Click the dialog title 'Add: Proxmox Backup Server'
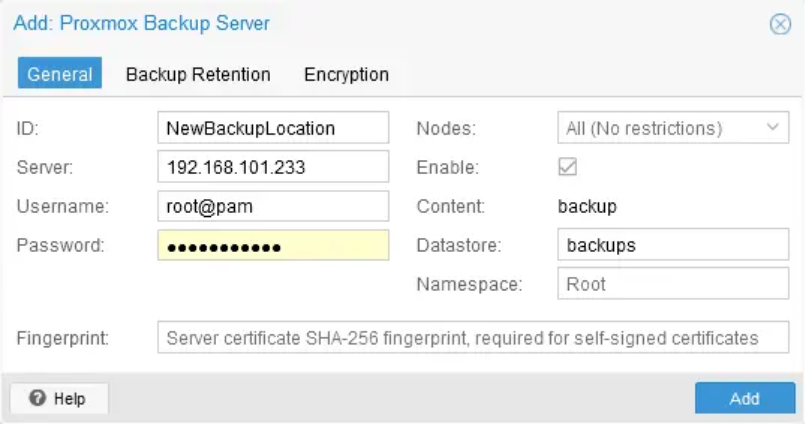The height and width of the screenshot is (424, 805). pos(141,23)
